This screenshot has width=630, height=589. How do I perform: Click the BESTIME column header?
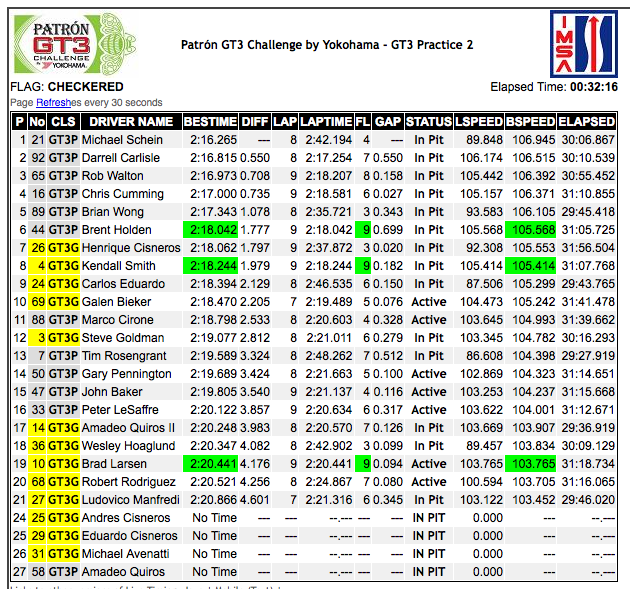210,121
